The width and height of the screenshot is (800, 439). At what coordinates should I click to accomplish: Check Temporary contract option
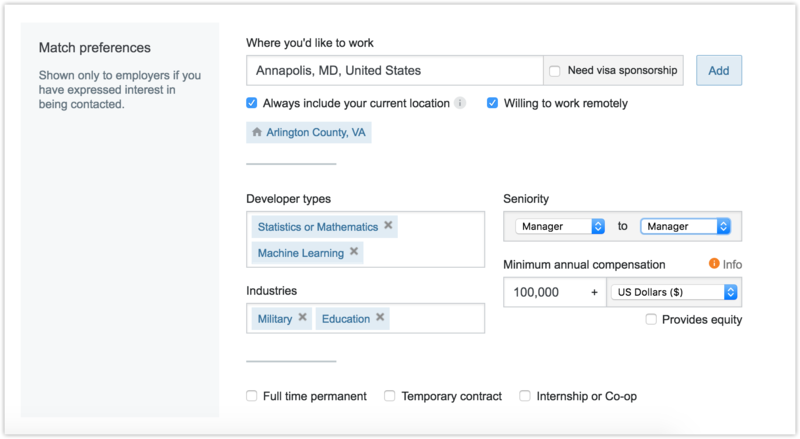tap(390, 396)
